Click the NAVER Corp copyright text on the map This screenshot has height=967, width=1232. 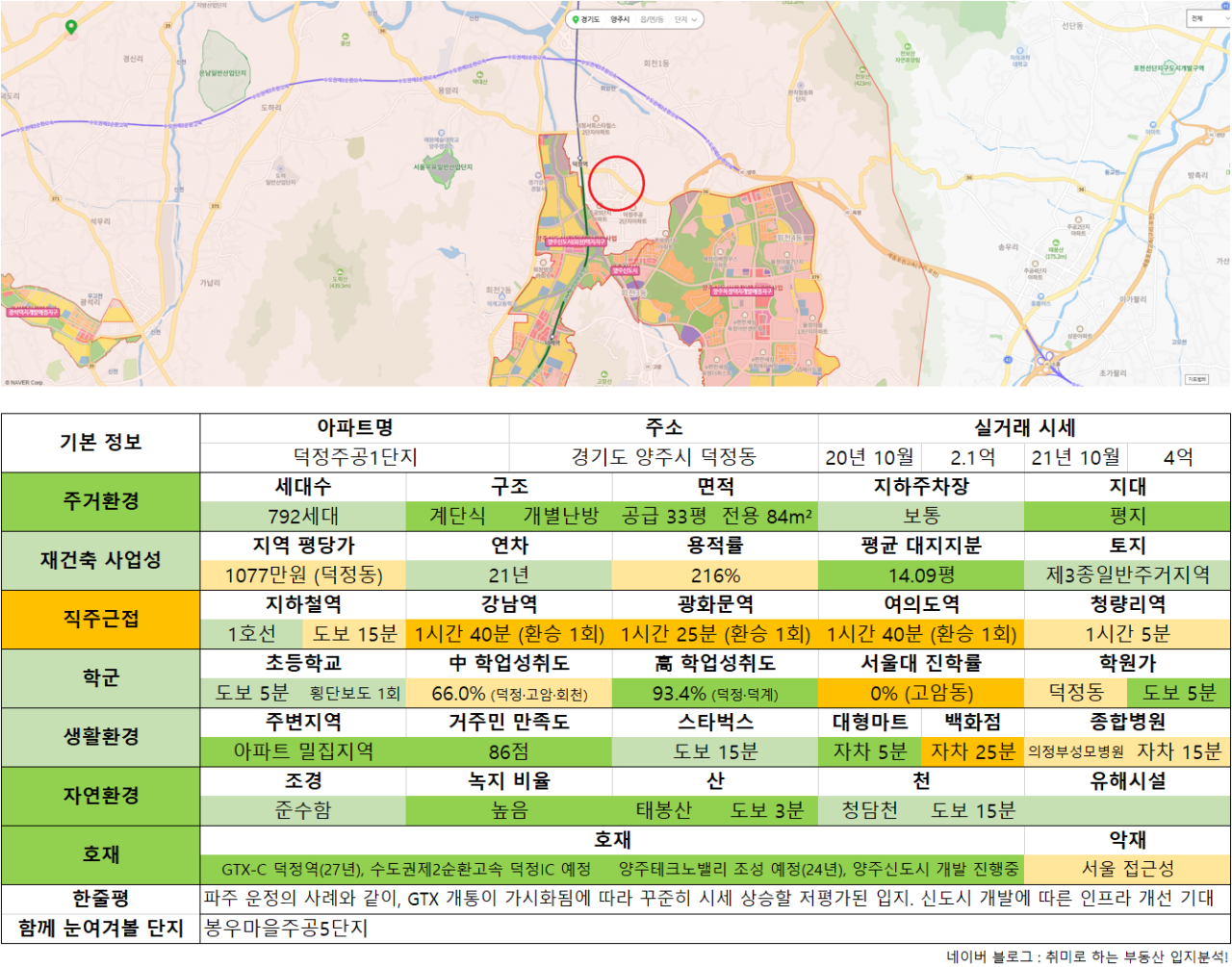point(24,382)
